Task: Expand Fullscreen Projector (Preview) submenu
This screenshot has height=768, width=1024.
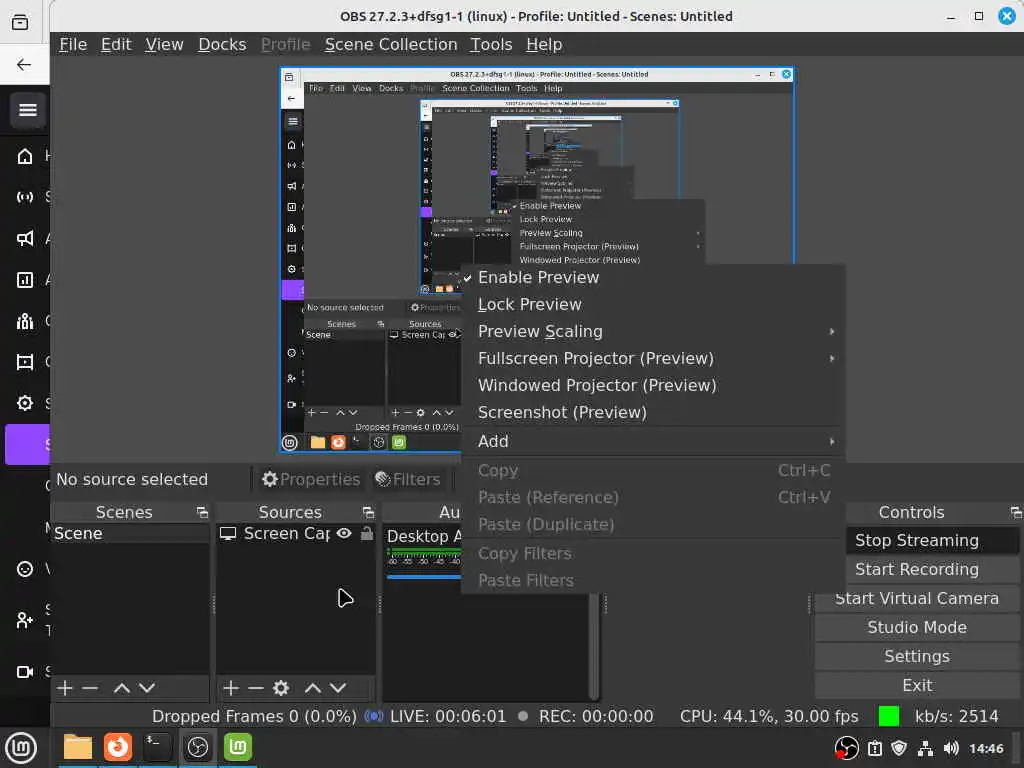Action: point(653,359)
